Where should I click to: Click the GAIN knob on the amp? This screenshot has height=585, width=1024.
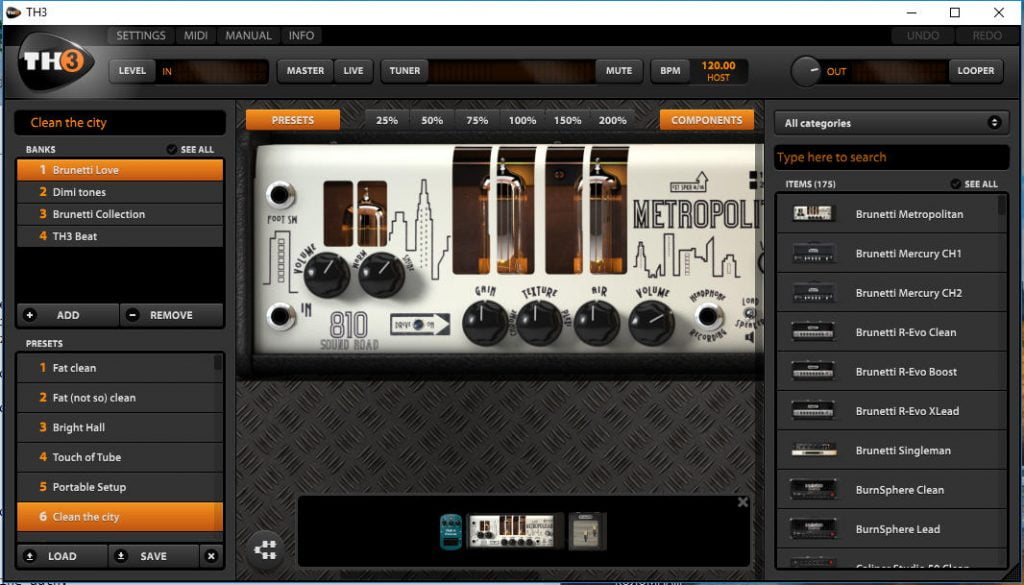(484, 323)
